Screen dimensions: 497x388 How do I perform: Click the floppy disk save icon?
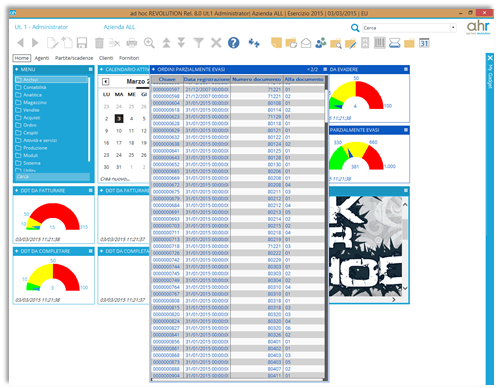coord(82,43)
